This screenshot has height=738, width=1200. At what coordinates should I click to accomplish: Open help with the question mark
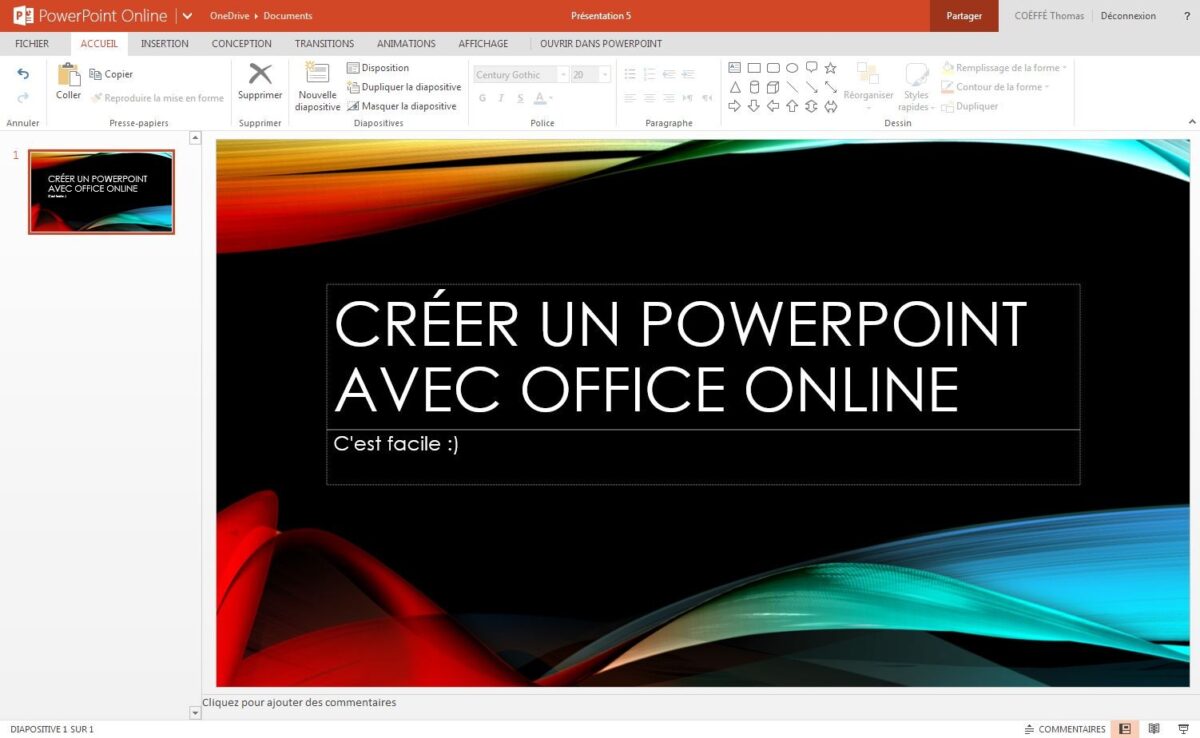tap(1187, 16)
